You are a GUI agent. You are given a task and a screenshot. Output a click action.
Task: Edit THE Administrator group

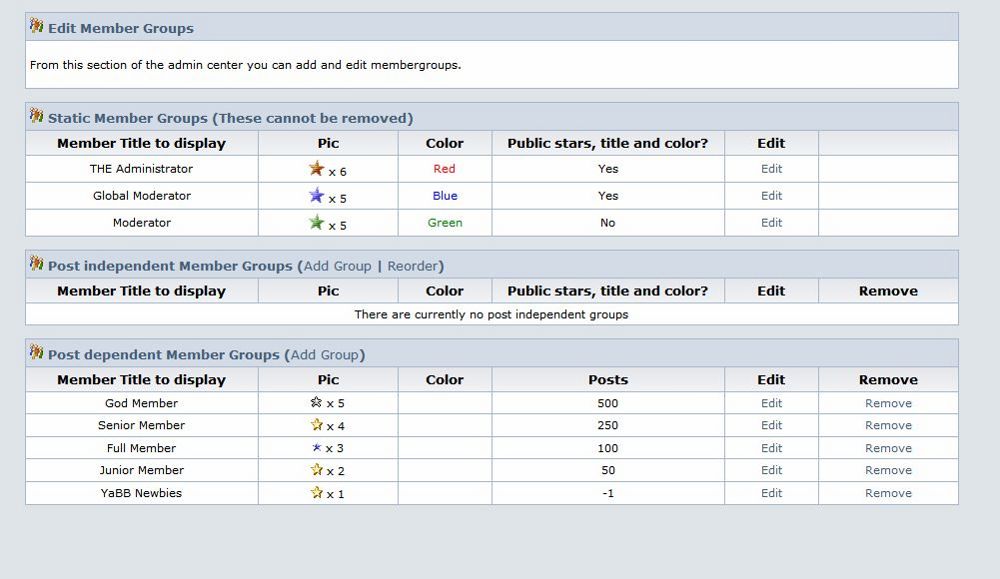click(771, 169)
